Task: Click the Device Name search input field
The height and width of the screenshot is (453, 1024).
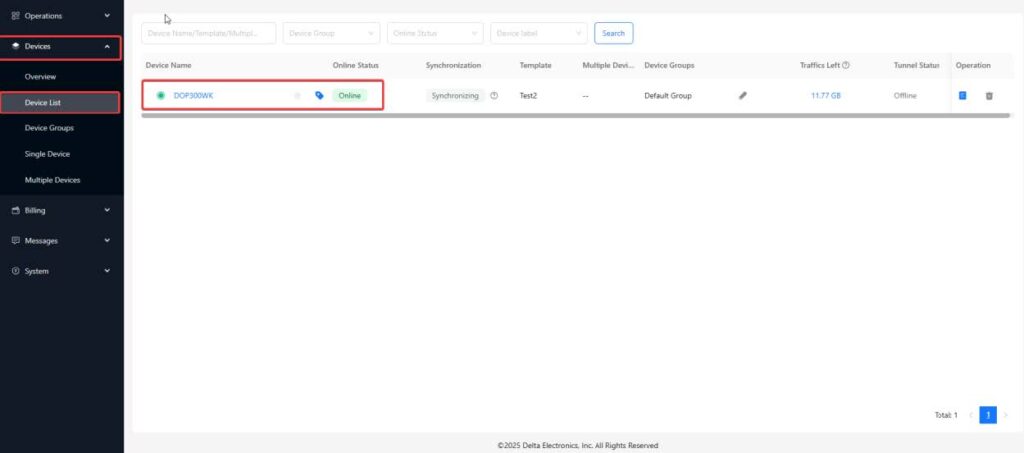Action: tap(208, 33)
